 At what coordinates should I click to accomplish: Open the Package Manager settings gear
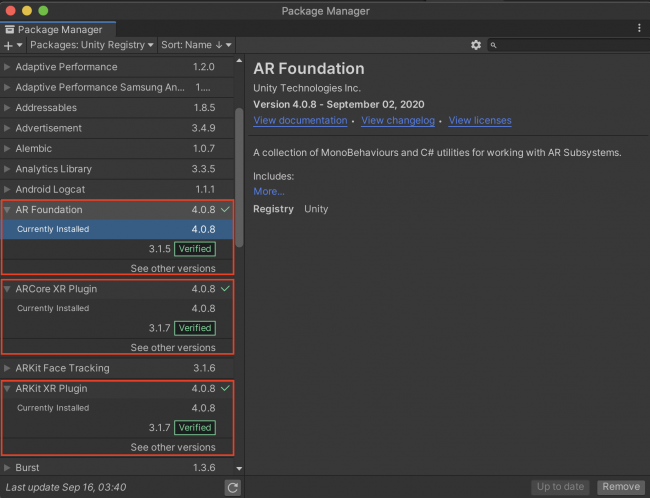(x=476, y=45)
